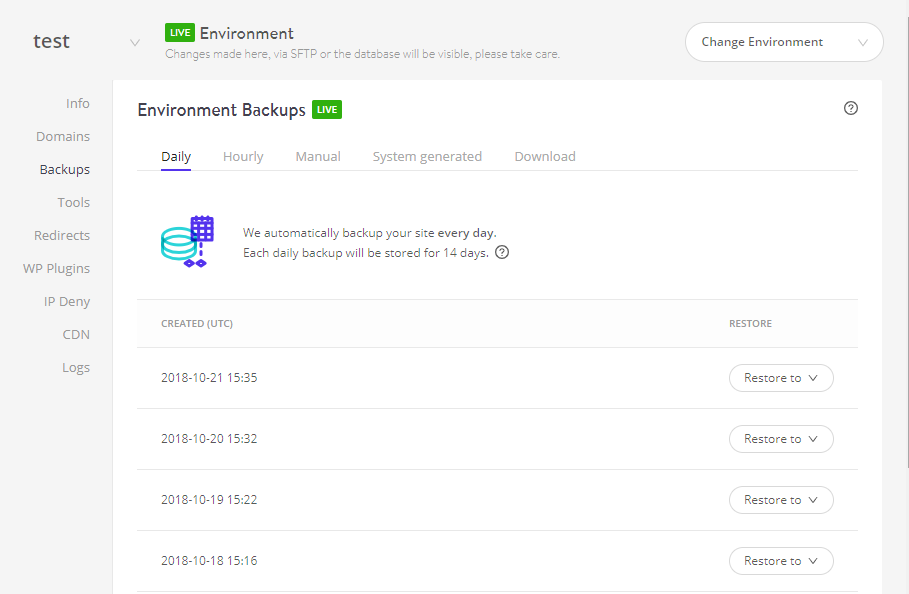Click the help icon beside Environment Backups heading
909x594 pixels.
tap(850, 108)
